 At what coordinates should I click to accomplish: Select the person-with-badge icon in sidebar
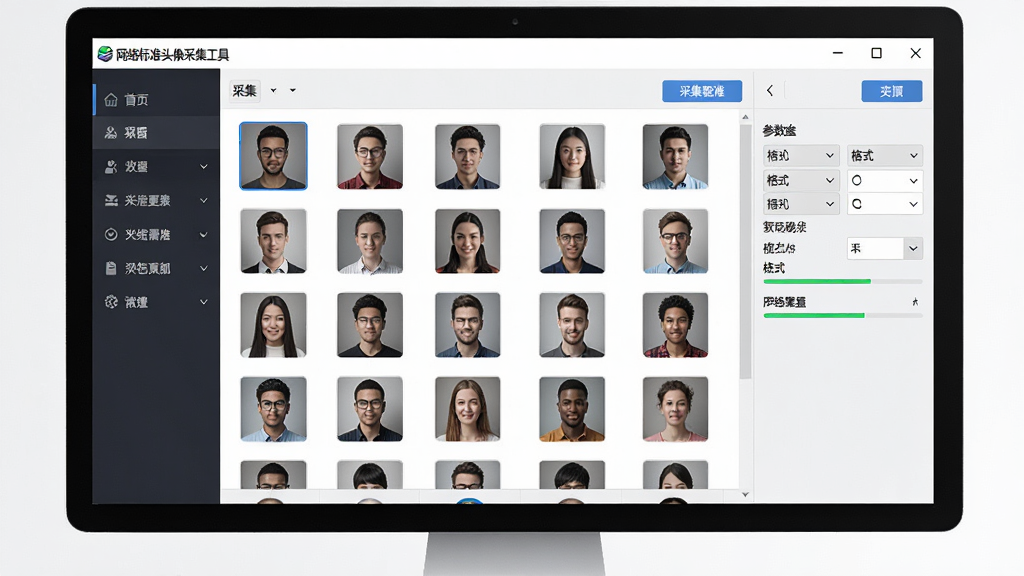[x=111, y=167]
